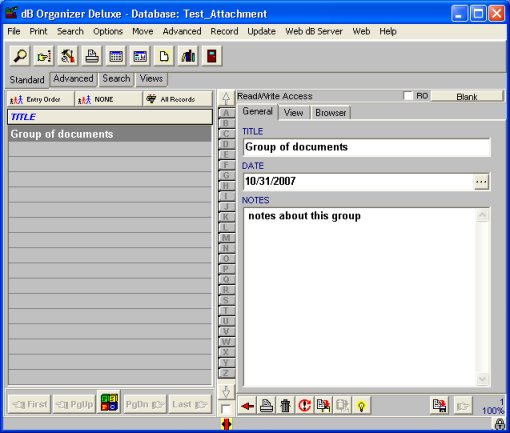Open the NONE sort selector
510x433 pixels.
[x=109, y=99]
